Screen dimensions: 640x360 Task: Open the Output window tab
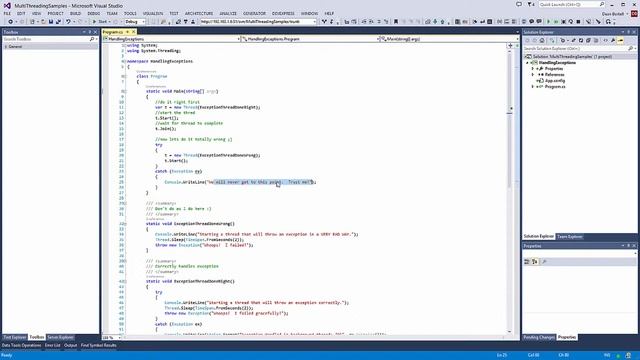71,346
